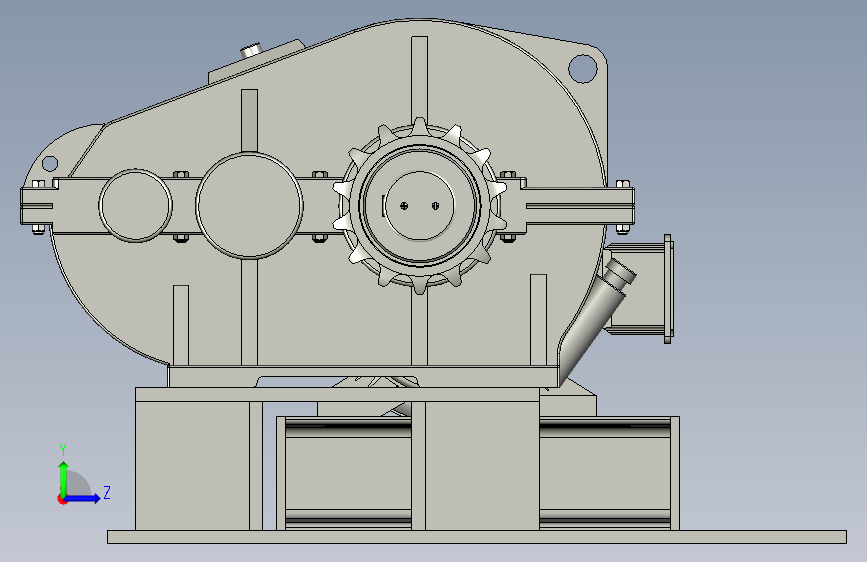Select the output shaft end face inside the sprocket
This screenshot has width=867, height=562.
tap(419, 206)
